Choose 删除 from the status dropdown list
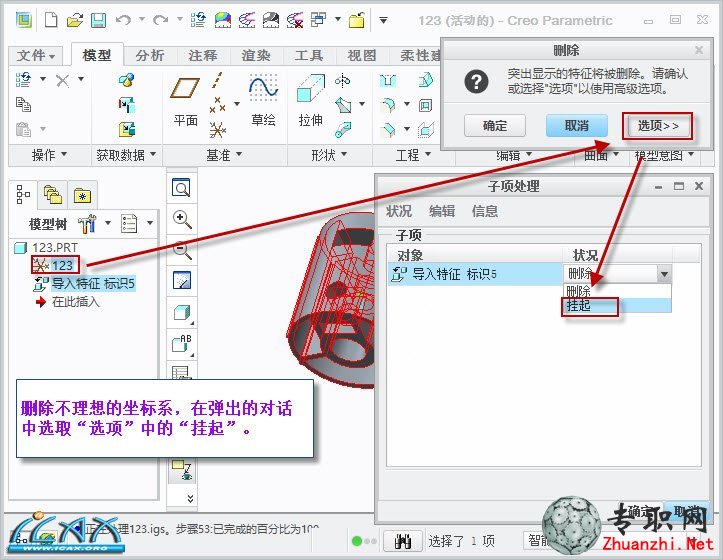Image resolution: width=723 pixels, height=560 pixels. (616, 291)
